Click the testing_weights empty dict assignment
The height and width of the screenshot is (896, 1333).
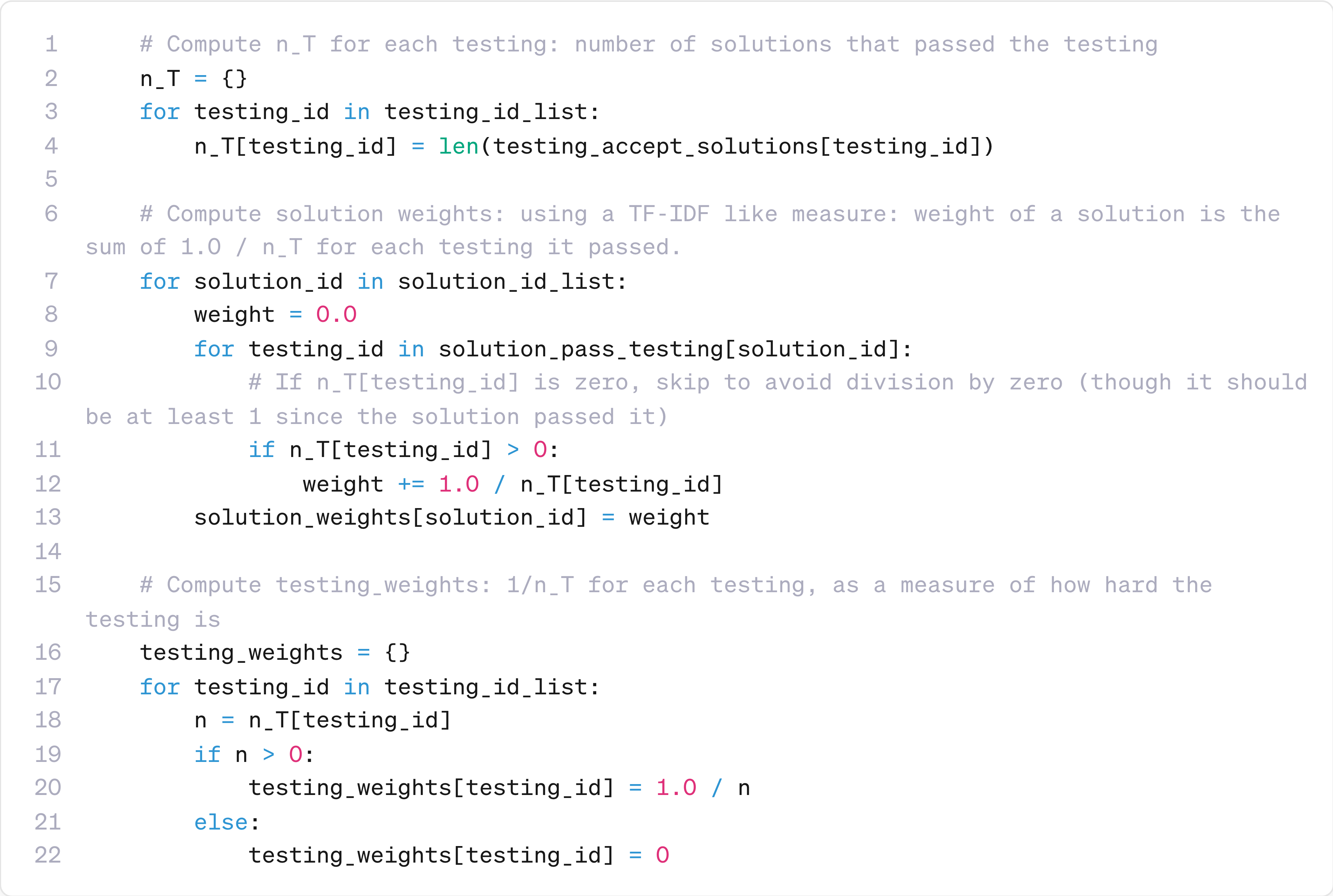coord(274,653)
